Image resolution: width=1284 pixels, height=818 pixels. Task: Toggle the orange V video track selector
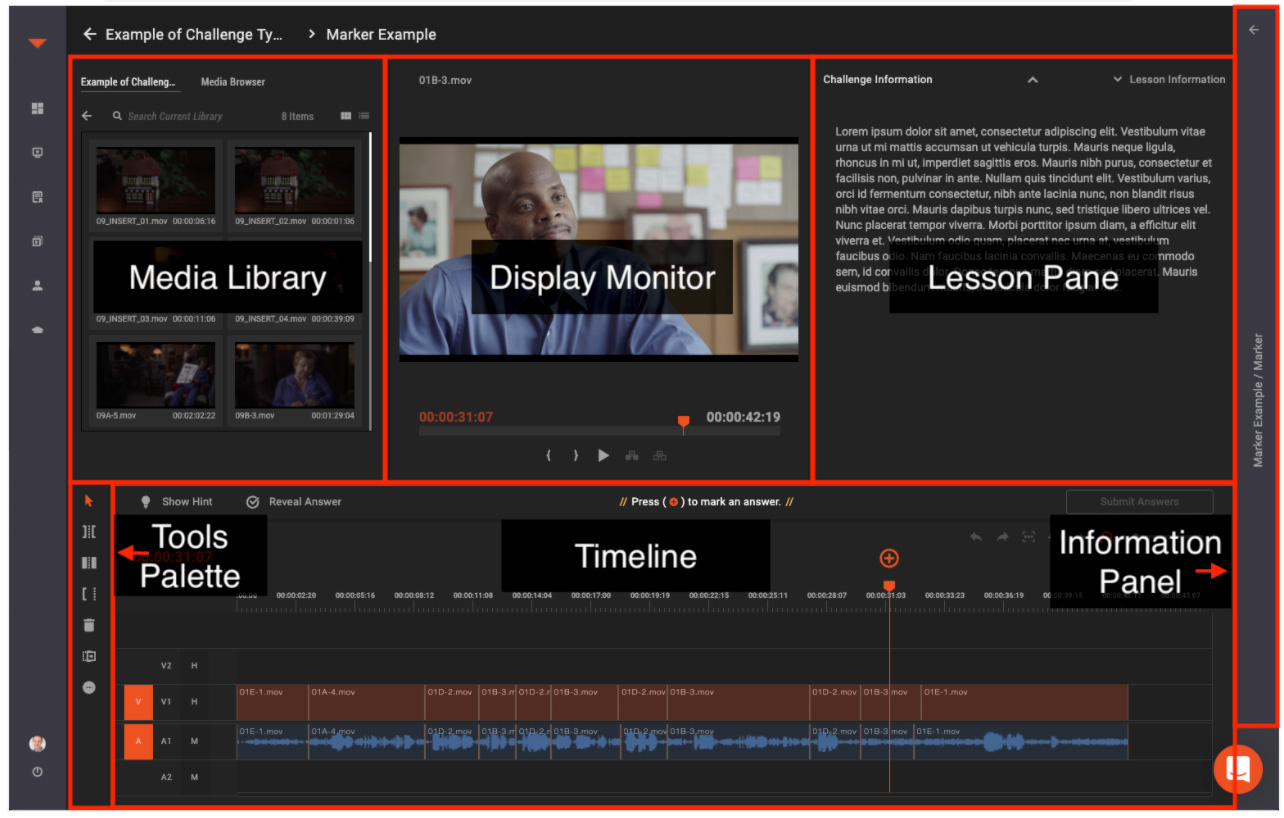(138, 703)
